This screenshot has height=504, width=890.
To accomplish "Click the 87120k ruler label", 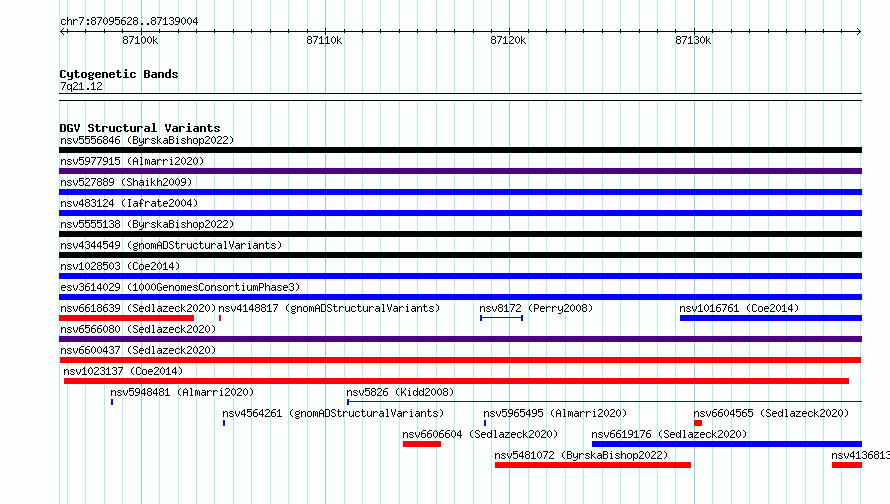I will (x=508, y=40).
